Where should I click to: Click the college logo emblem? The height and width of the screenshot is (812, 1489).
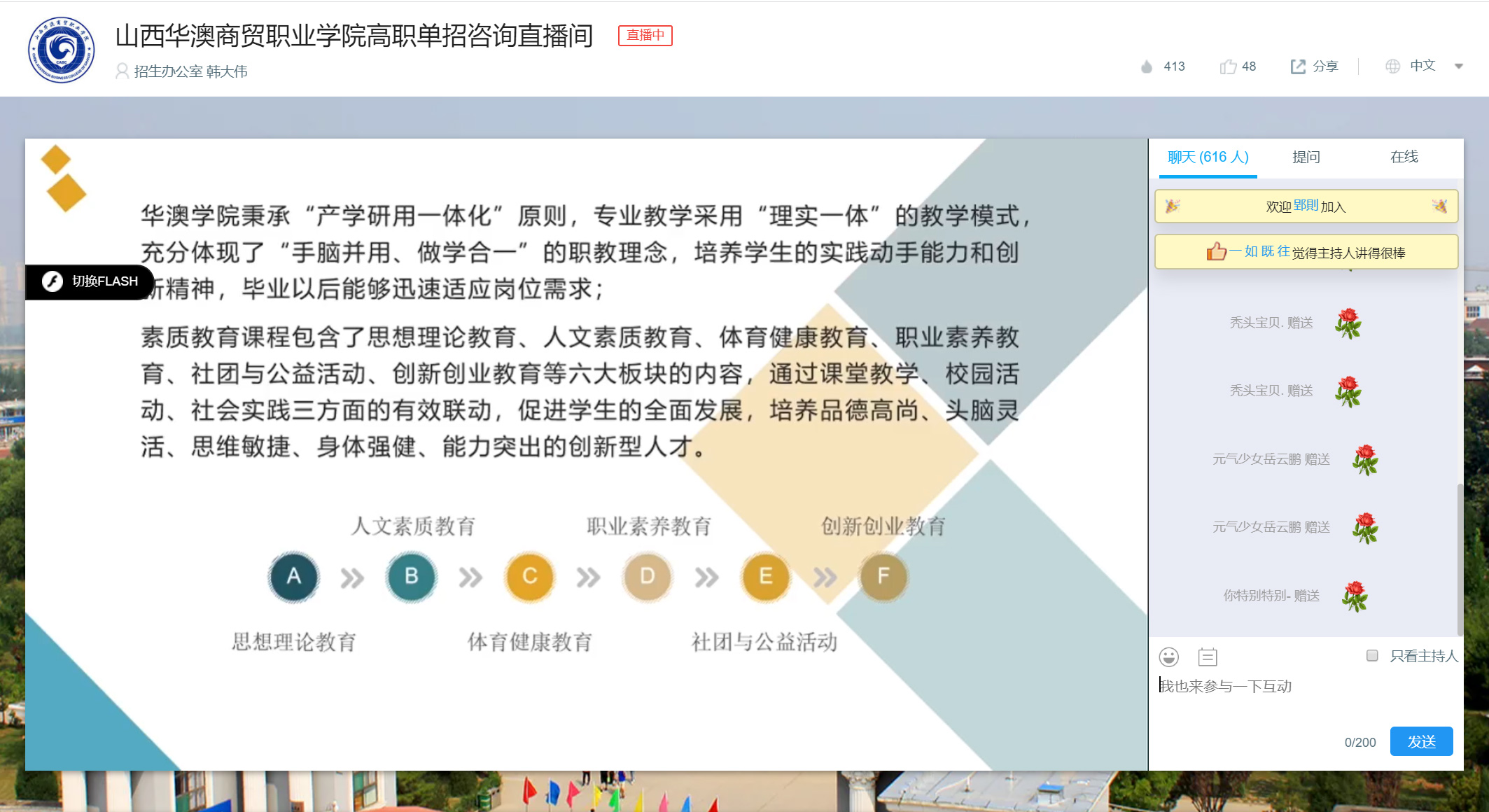62,50
